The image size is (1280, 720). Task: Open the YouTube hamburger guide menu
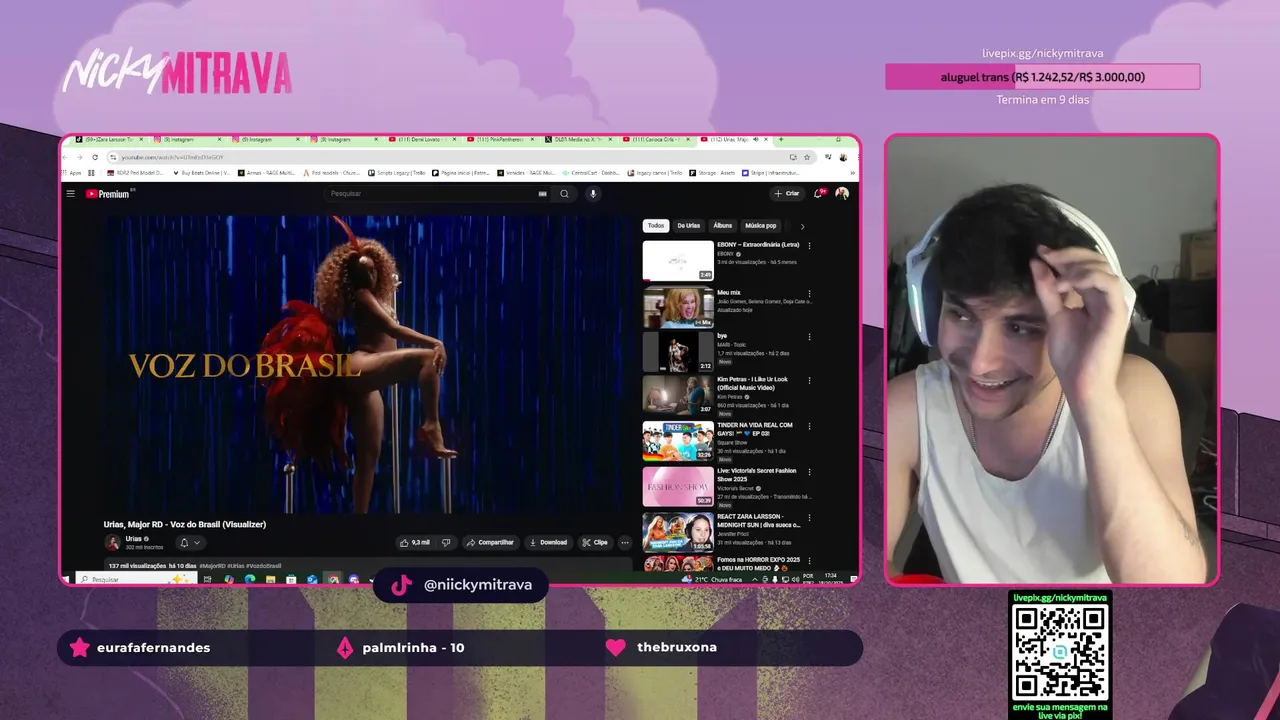click(71, 194)
